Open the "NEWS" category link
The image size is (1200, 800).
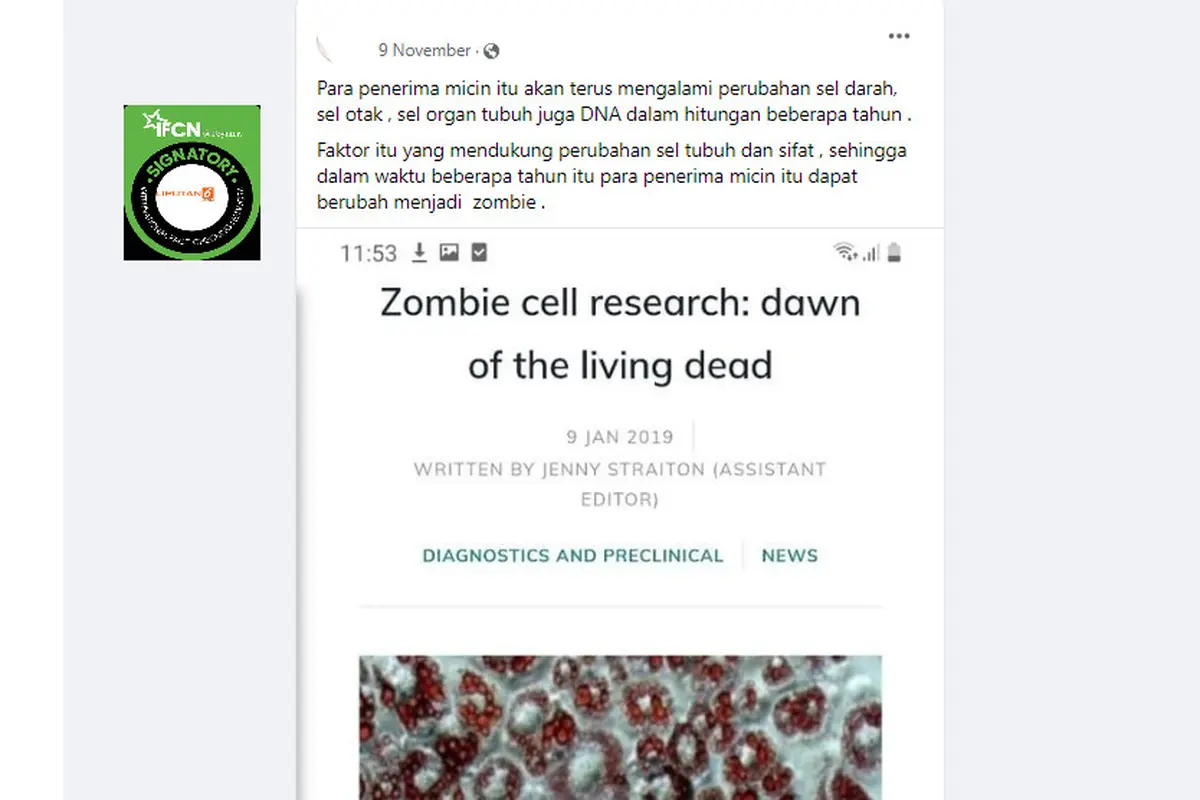coord(790,556)
